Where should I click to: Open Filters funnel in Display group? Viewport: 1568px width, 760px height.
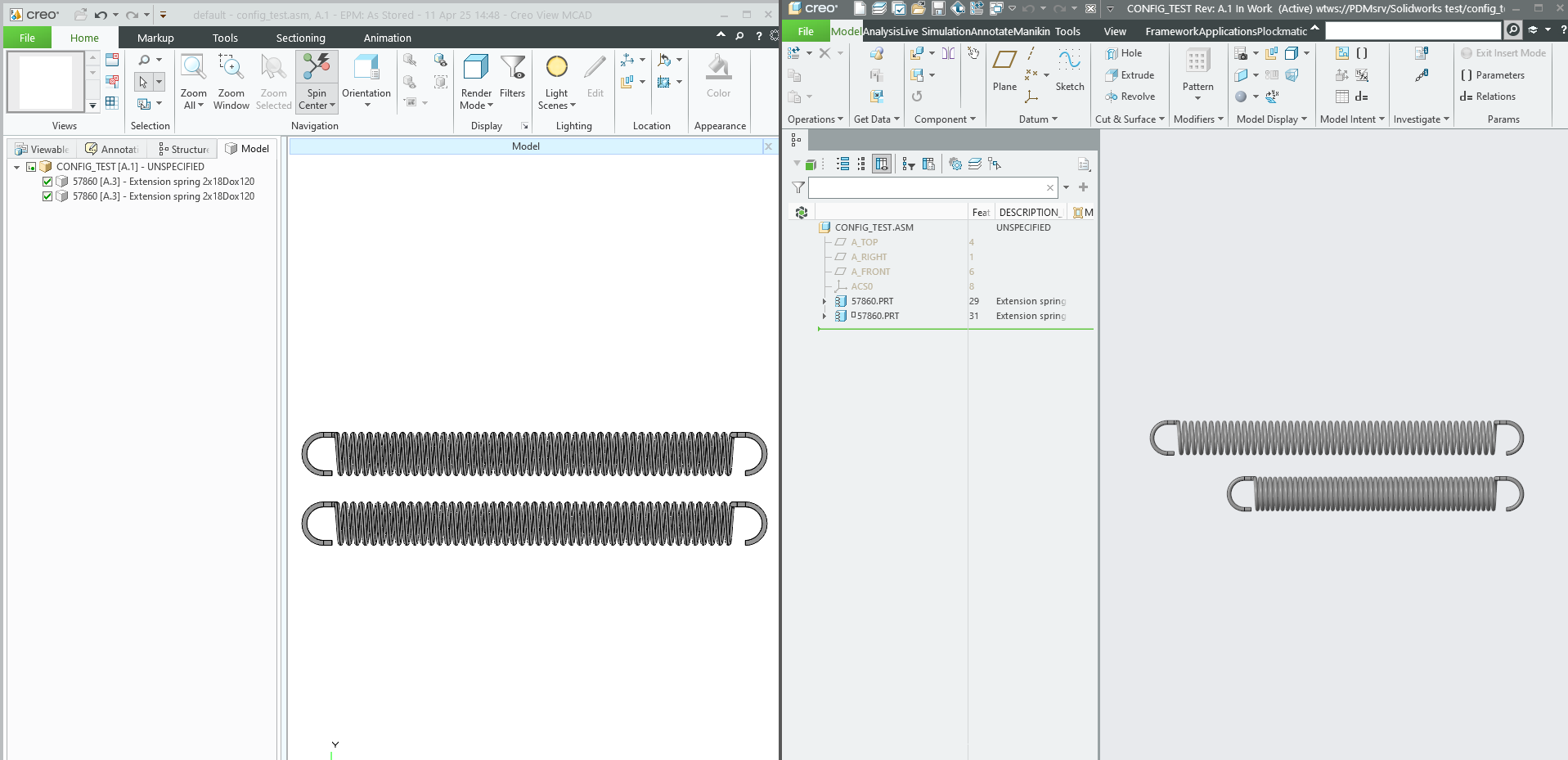click(513, 67)
